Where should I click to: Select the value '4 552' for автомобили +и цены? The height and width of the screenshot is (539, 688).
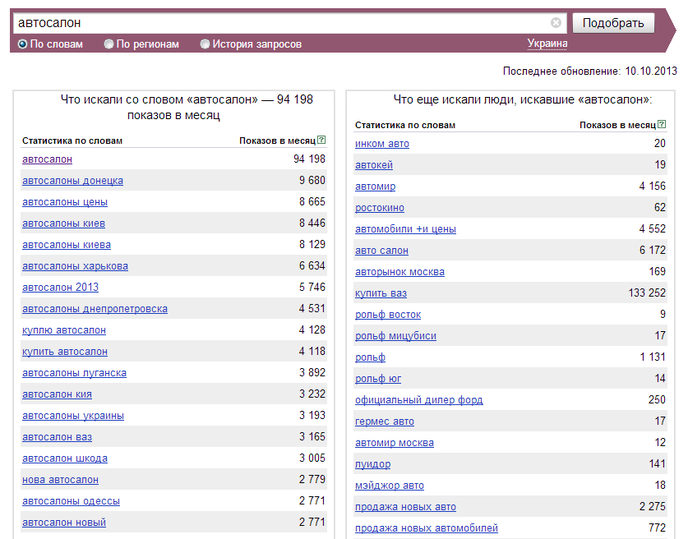coord(652,229)
